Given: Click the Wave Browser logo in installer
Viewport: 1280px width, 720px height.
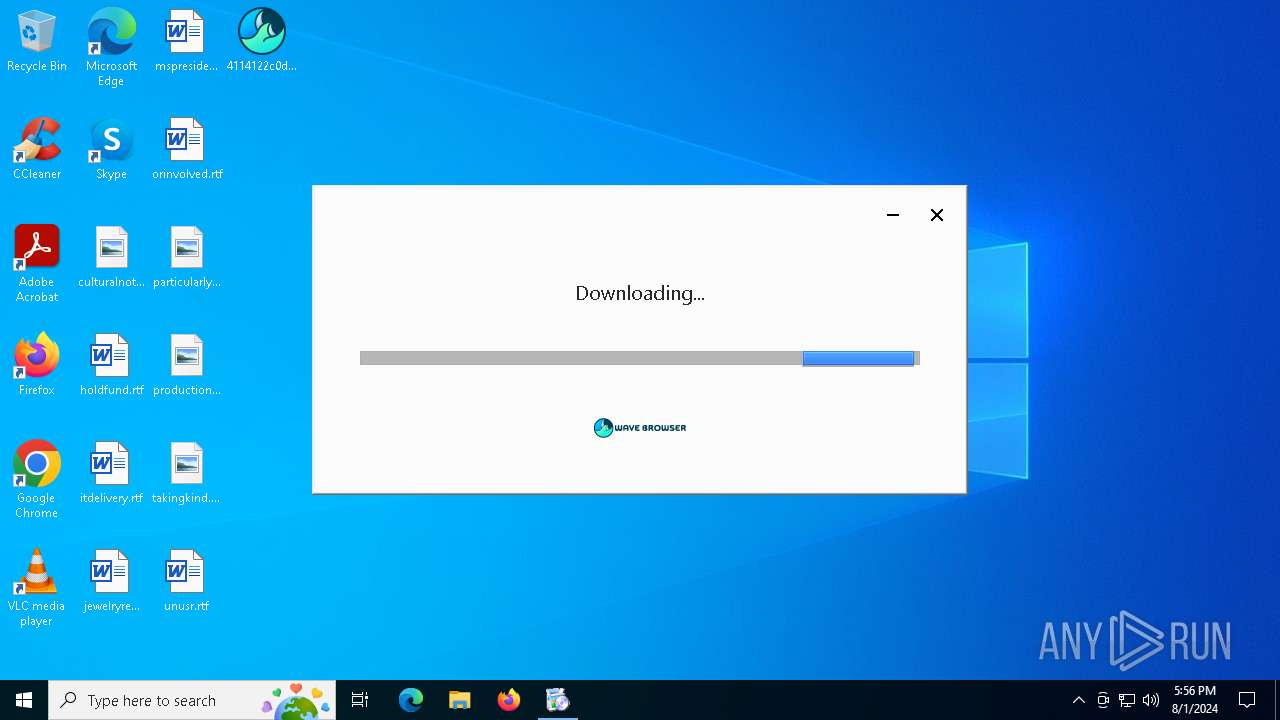Looking at the screenshot, I should click(640, 428).
